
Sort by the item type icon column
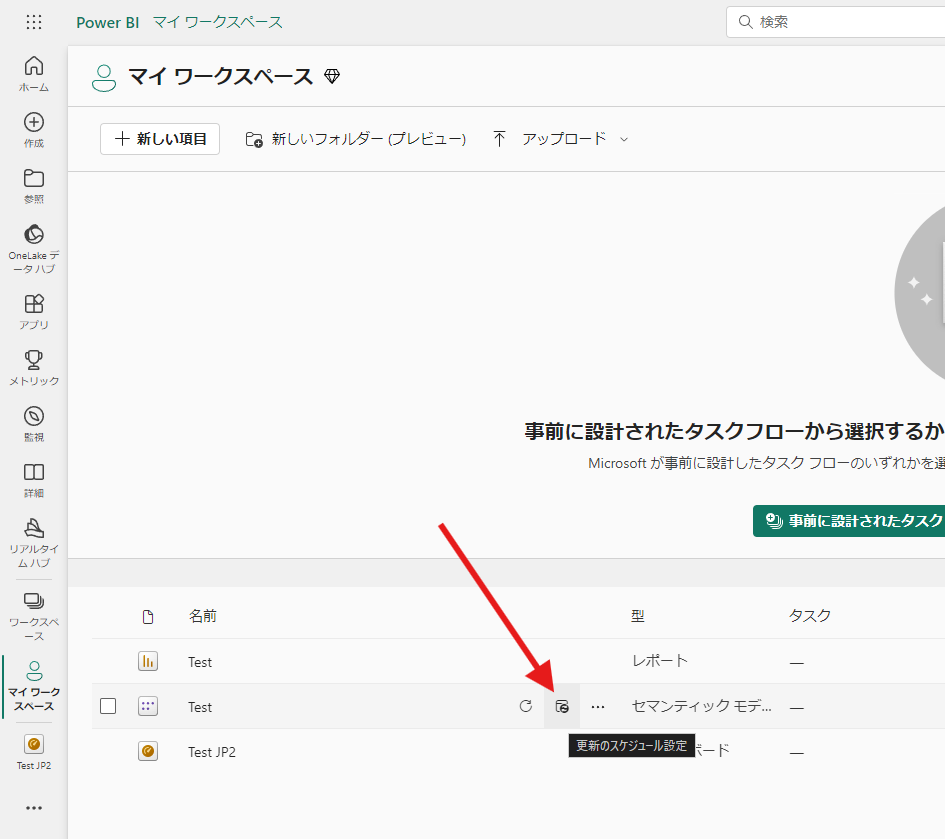(148, 617)
